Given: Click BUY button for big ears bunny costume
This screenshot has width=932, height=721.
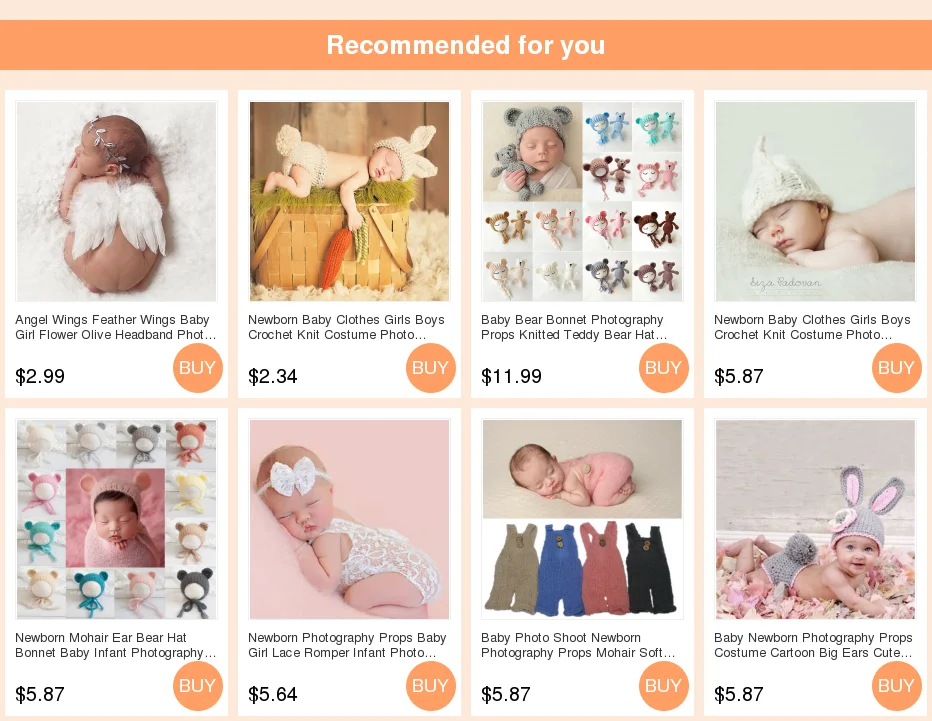Looking at the screenshot, I should tap(896, 686).
